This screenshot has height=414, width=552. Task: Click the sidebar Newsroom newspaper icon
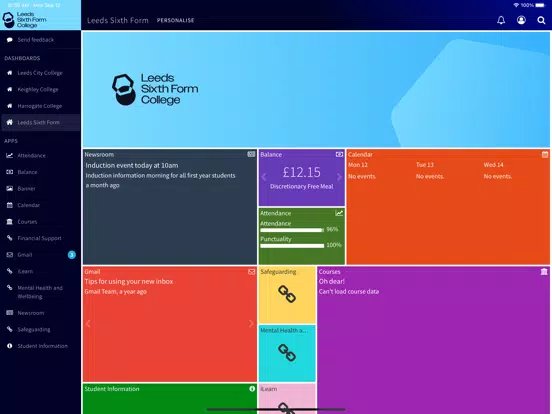pos(10,313)
